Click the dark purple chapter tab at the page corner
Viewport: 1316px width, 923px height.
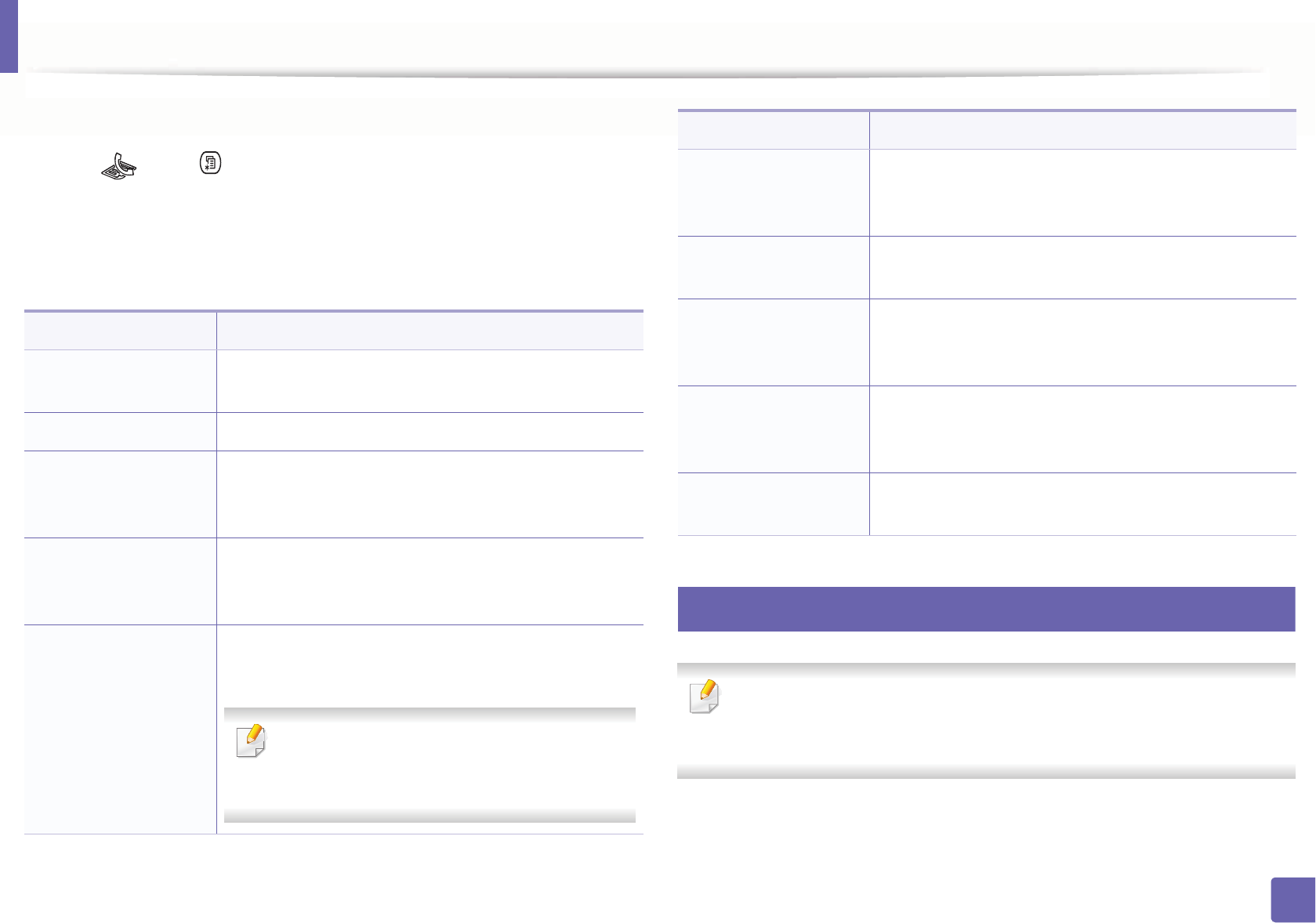click(x=9, y=36)
